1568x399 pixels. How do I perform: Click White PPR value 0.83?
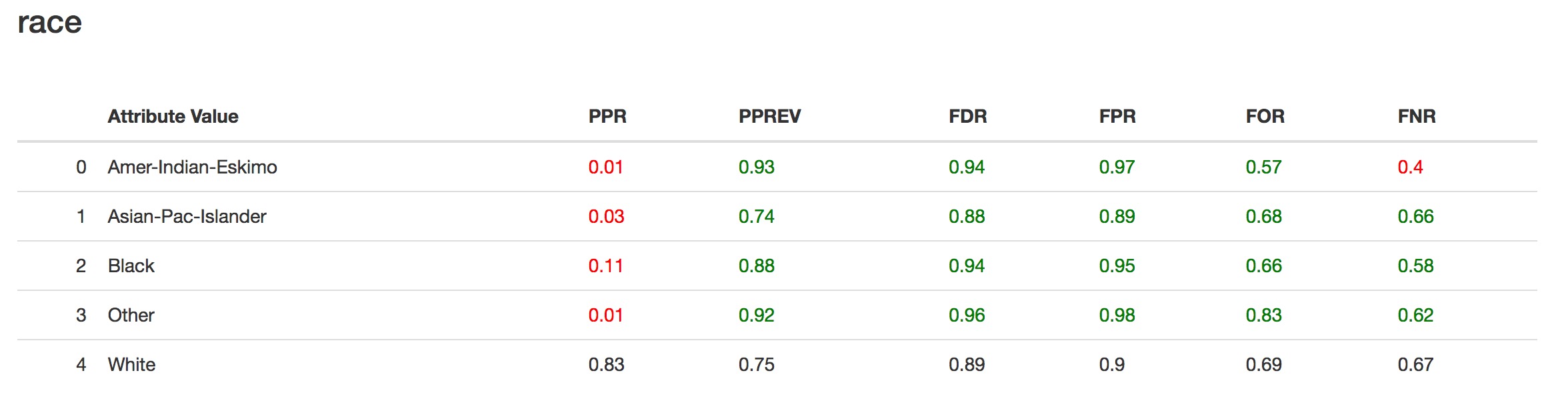[x=606, y=364]
